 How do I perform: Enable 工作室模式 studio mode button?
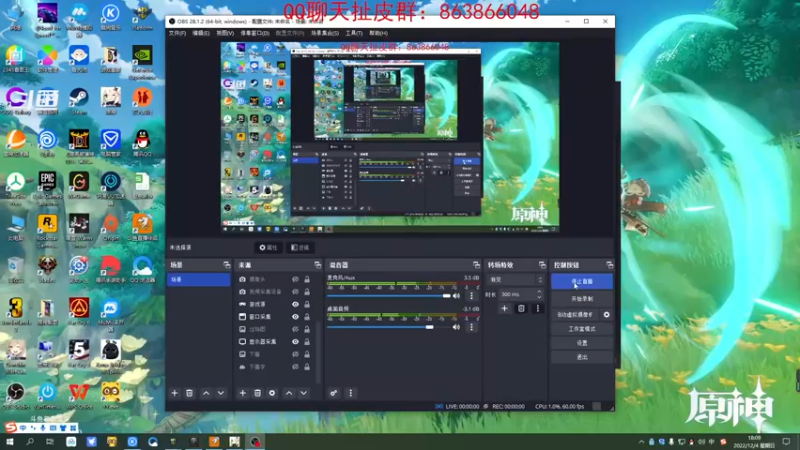point(582,329)
